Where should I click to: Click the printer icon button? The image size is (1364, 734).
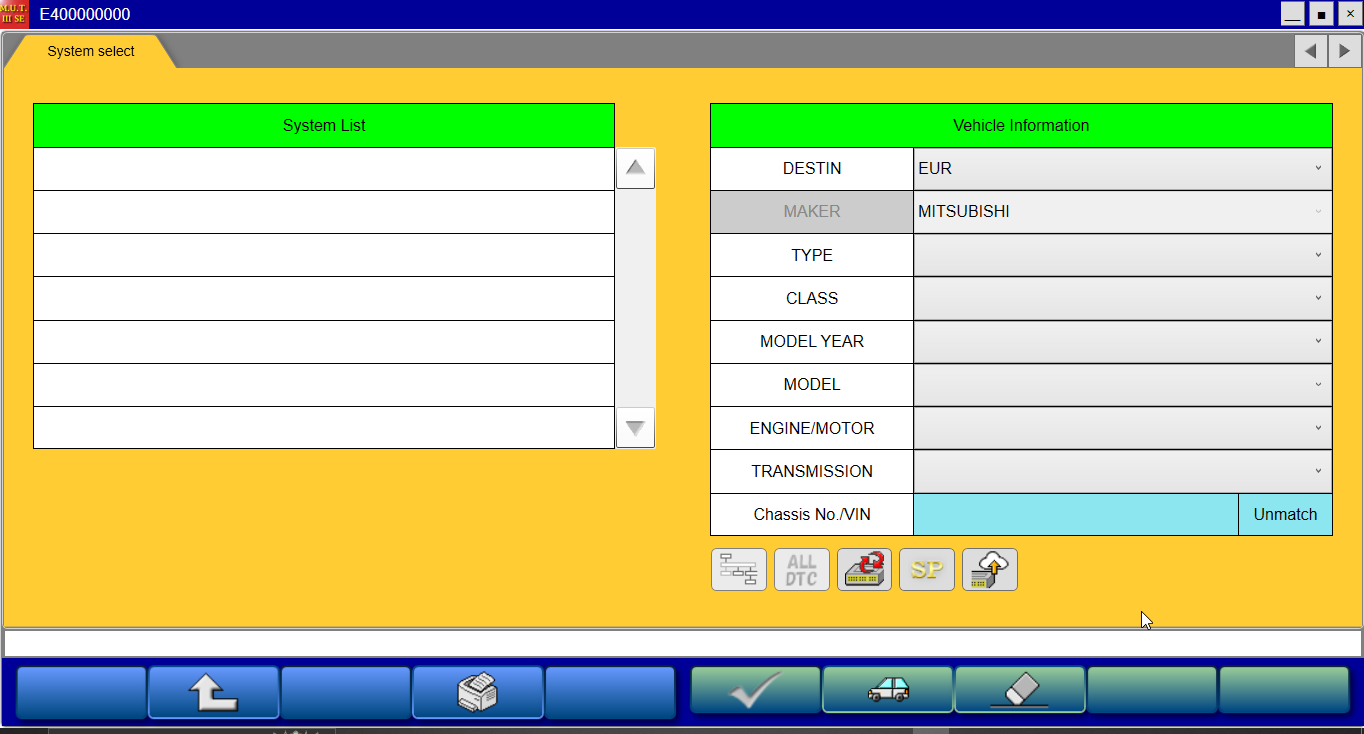(477, 692)
